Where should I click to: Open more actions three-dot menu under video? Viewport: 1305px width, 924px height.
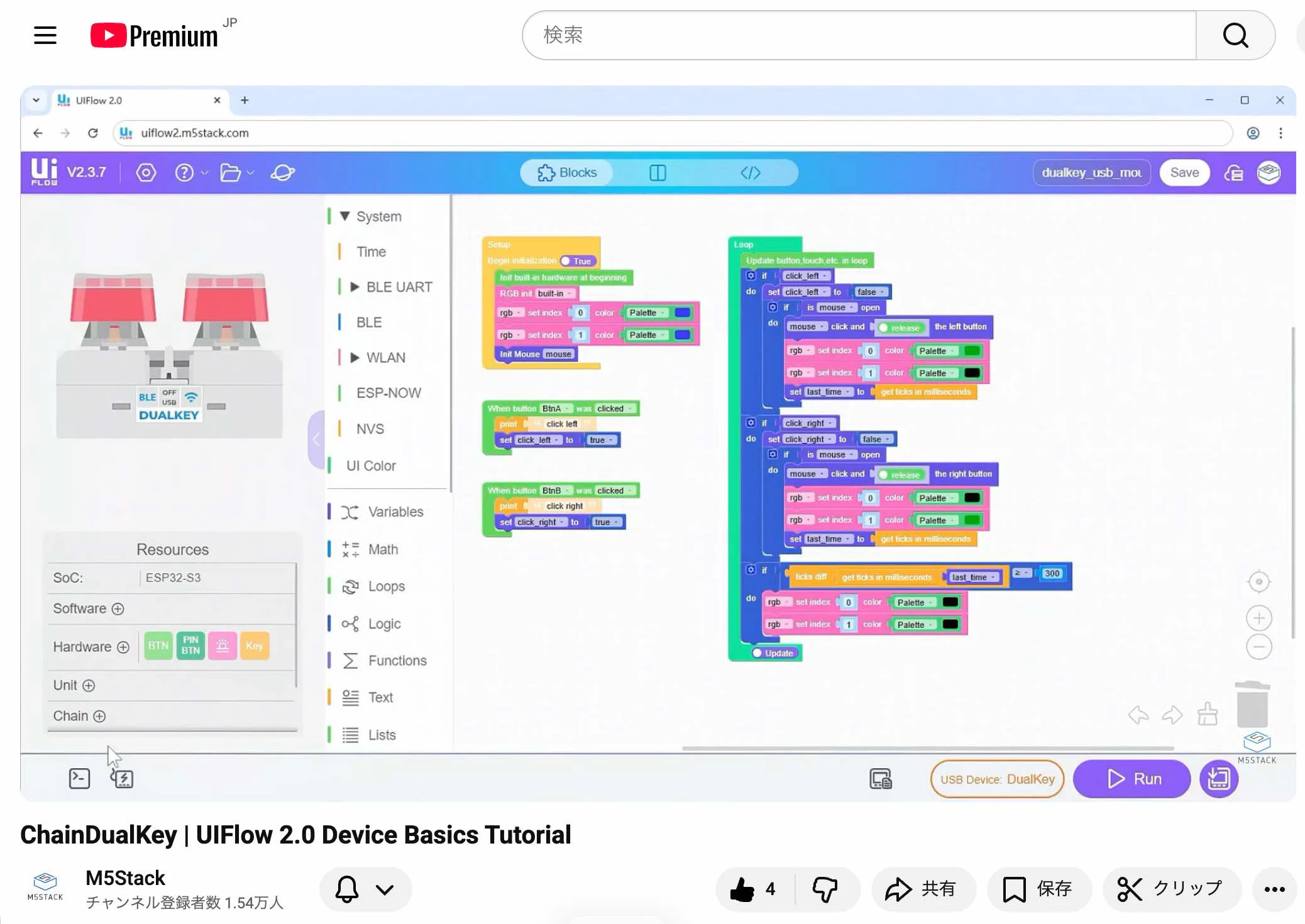coord(1274,889)
